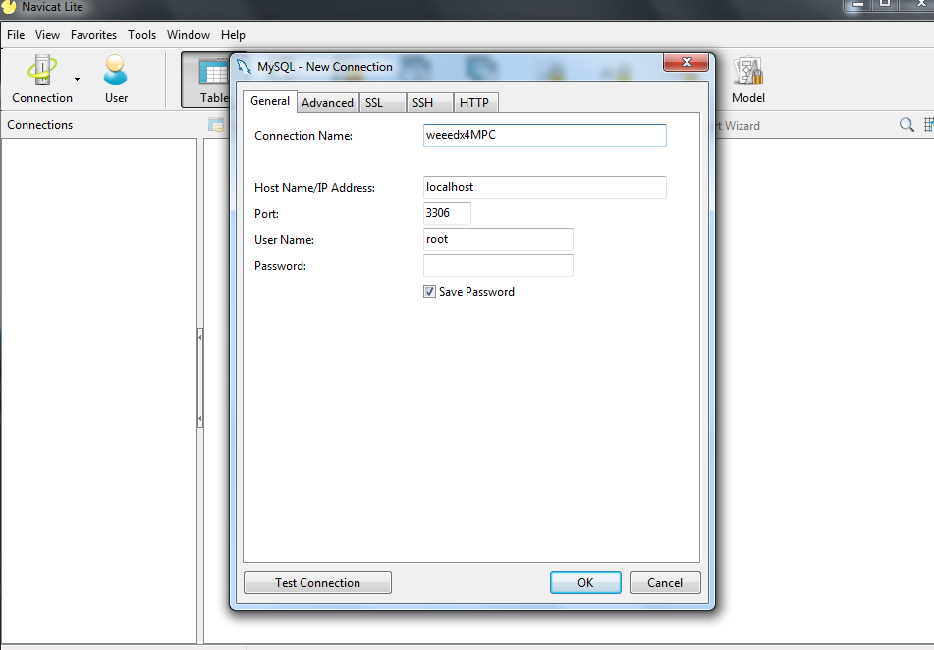This screenshot has width=934, height=650.
Task: Click the User Name field
Action: 498,240
